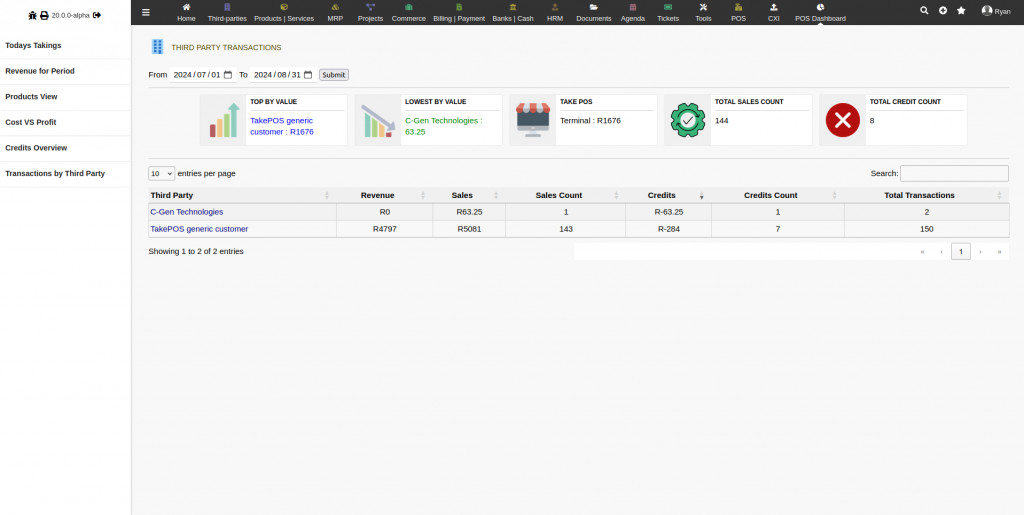Open Credits Overview in sidebar
Viewport: 1024px width, 515px height.
click(x=36, y=148)
